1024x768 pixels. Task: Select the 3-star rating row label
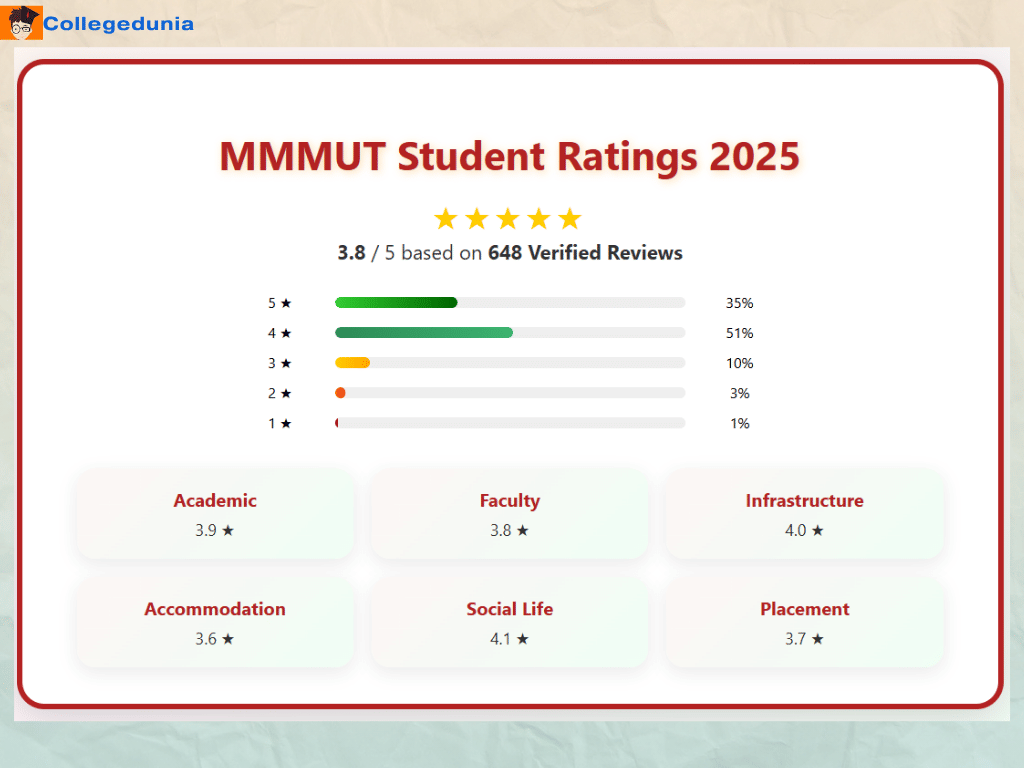pos(279,363)
